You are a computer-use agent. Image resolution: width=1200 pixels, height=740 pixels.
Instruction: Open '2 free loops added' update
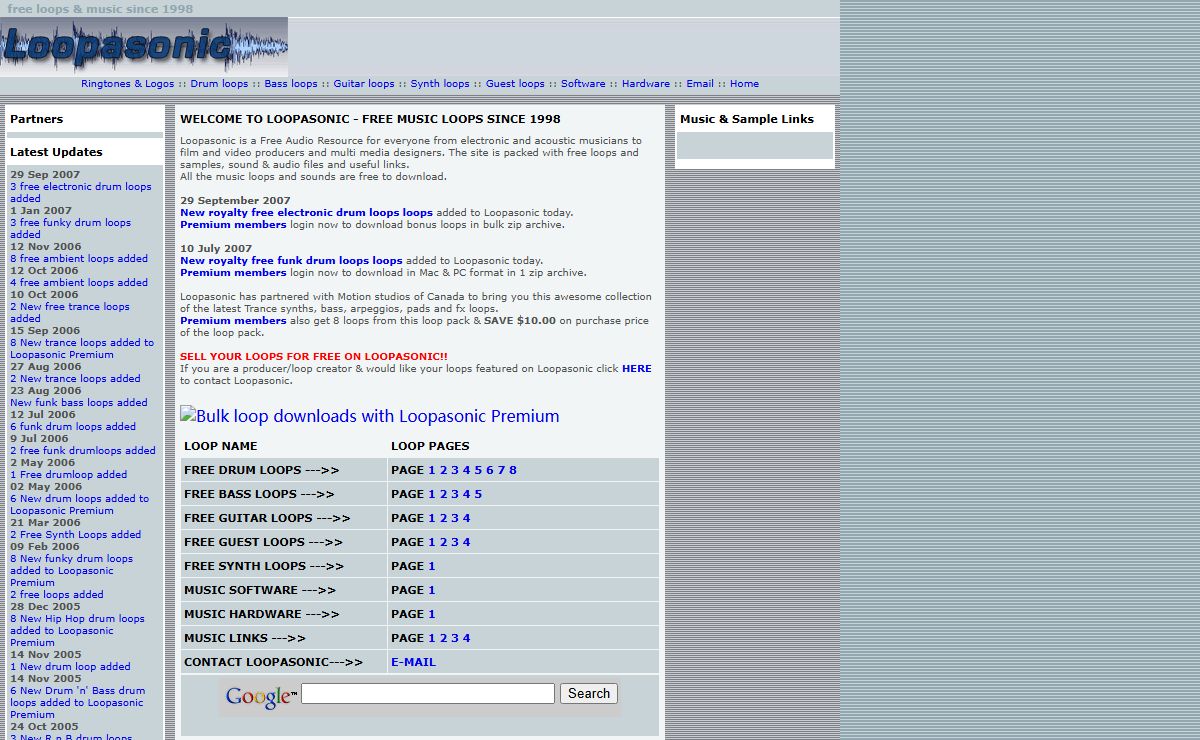tap(57, 595)
